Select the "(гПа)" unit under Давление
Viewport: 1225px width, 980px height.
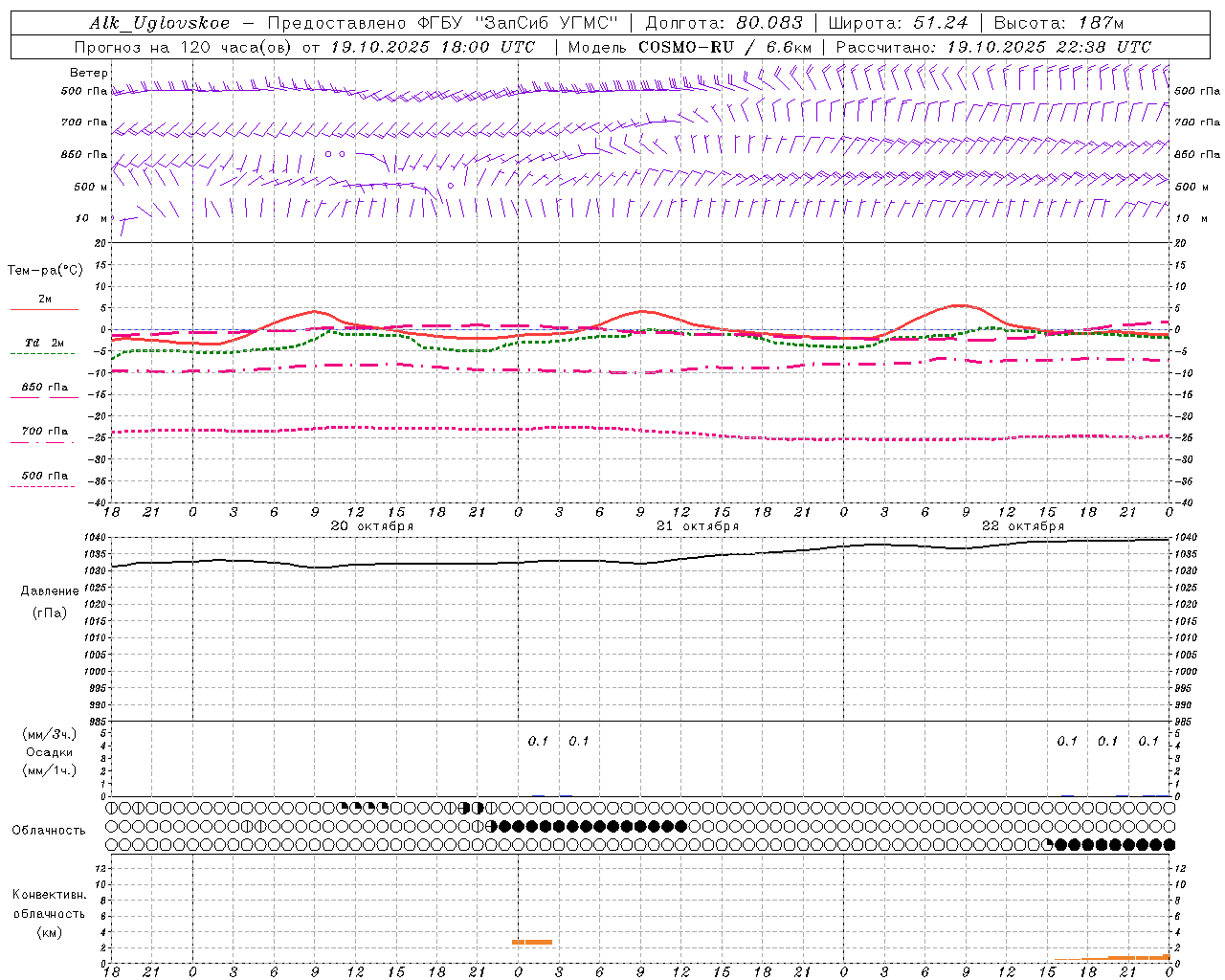(x=50, y=612)
